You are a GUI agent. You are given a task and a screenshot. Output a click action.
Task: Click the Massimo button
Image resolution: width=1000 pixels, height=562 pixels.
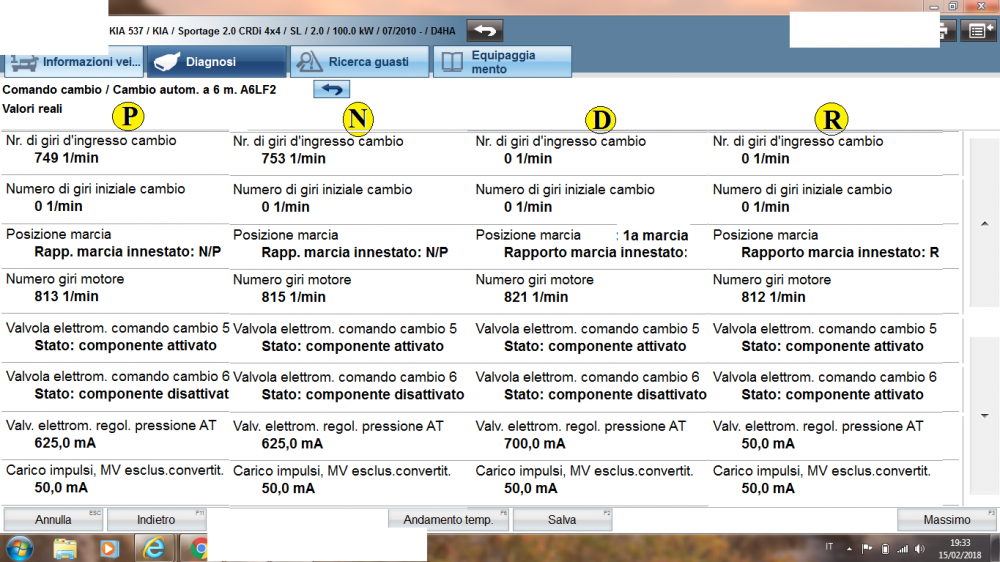point(946,520)
